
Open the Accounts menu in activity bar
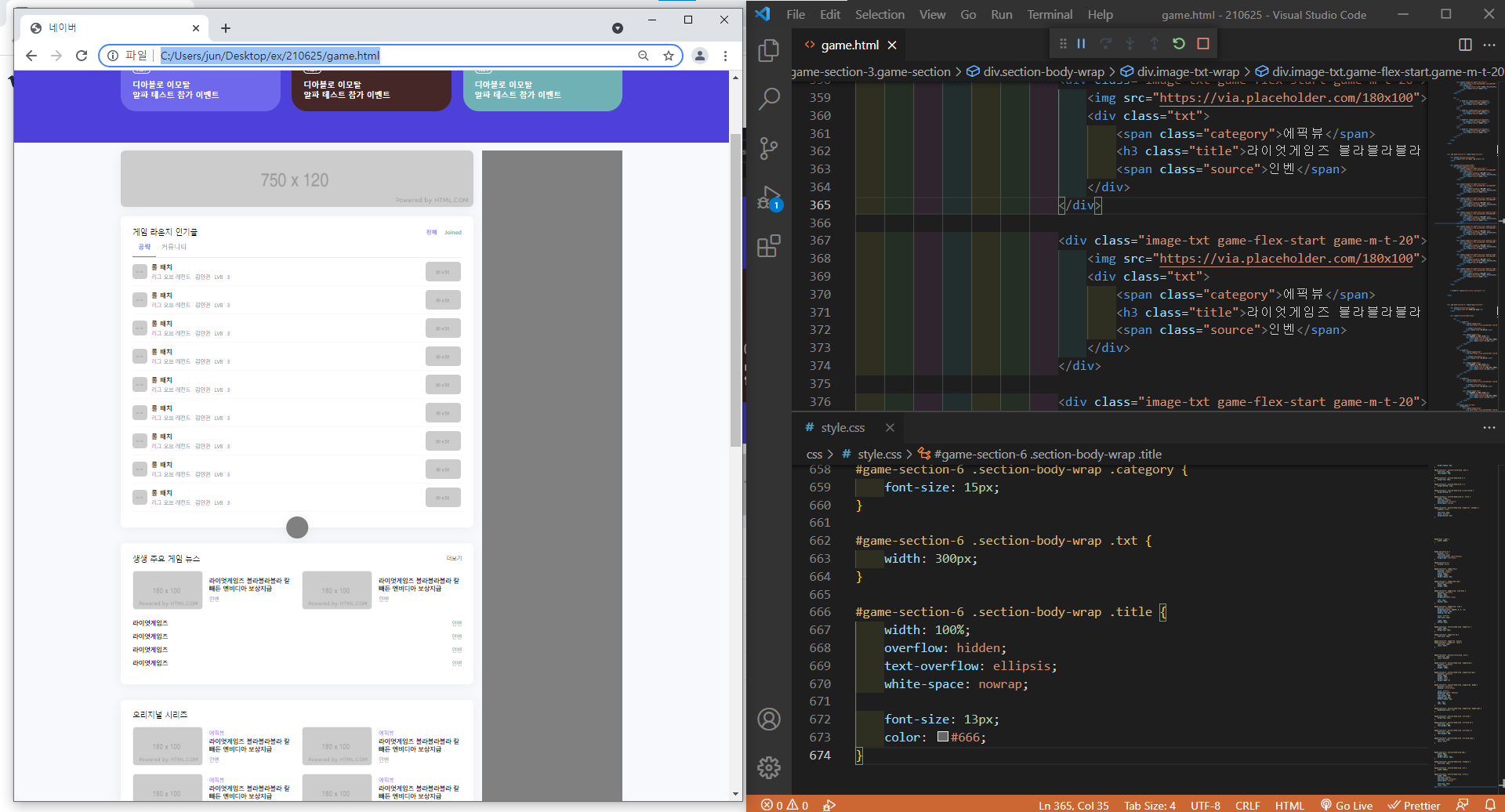(x=769, y=719)
